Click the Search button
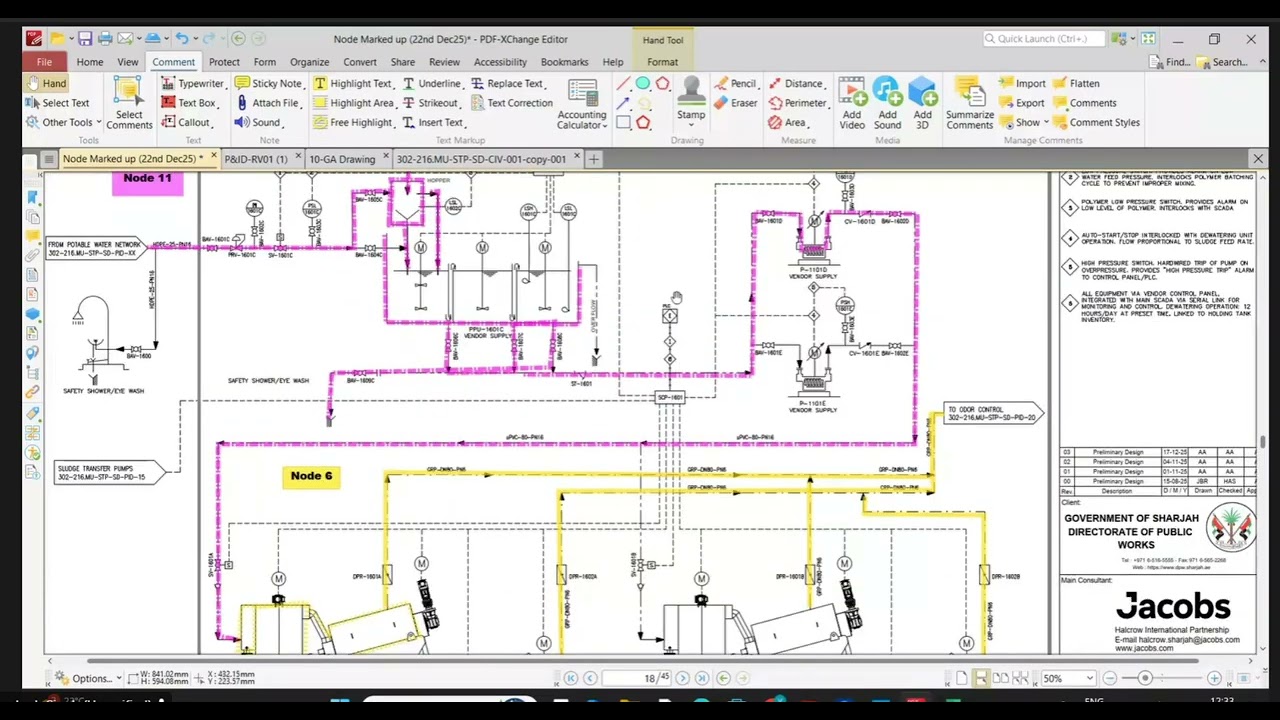The height and width of the screenshot is (720, 1280). (x=1223, y=62)
